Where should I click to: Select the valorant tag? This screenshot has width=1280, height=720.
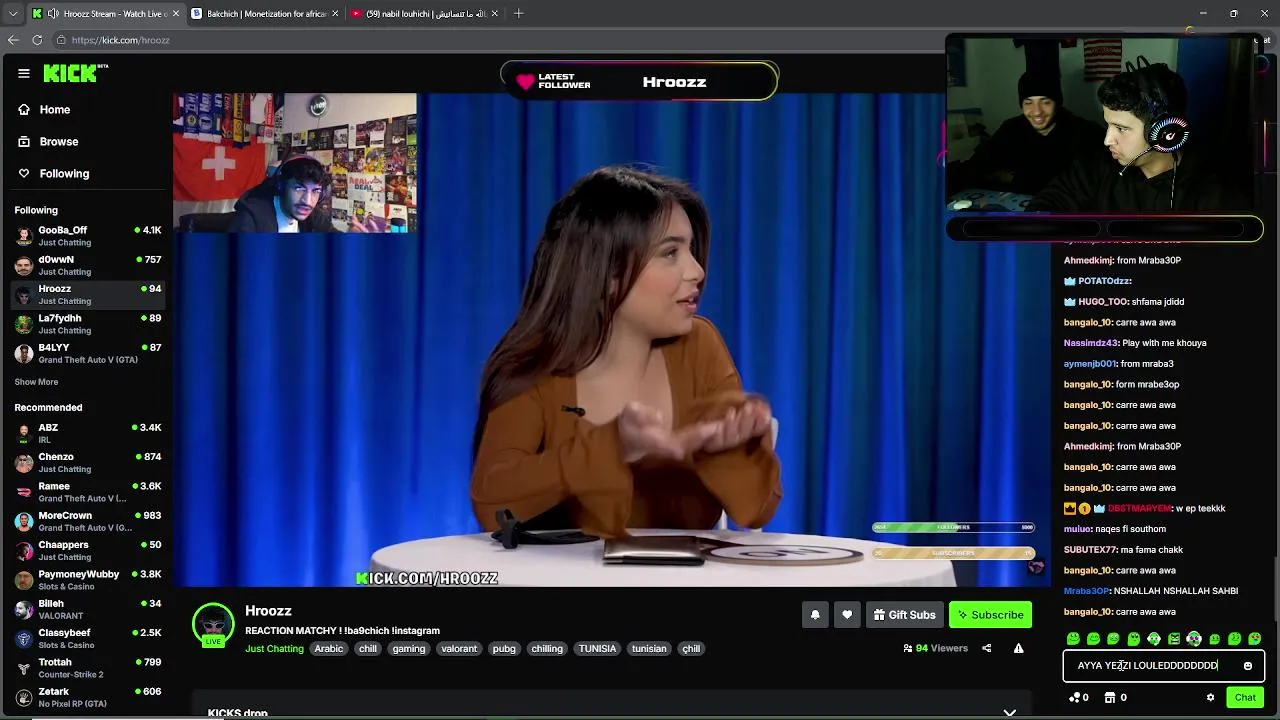[459, 648]
